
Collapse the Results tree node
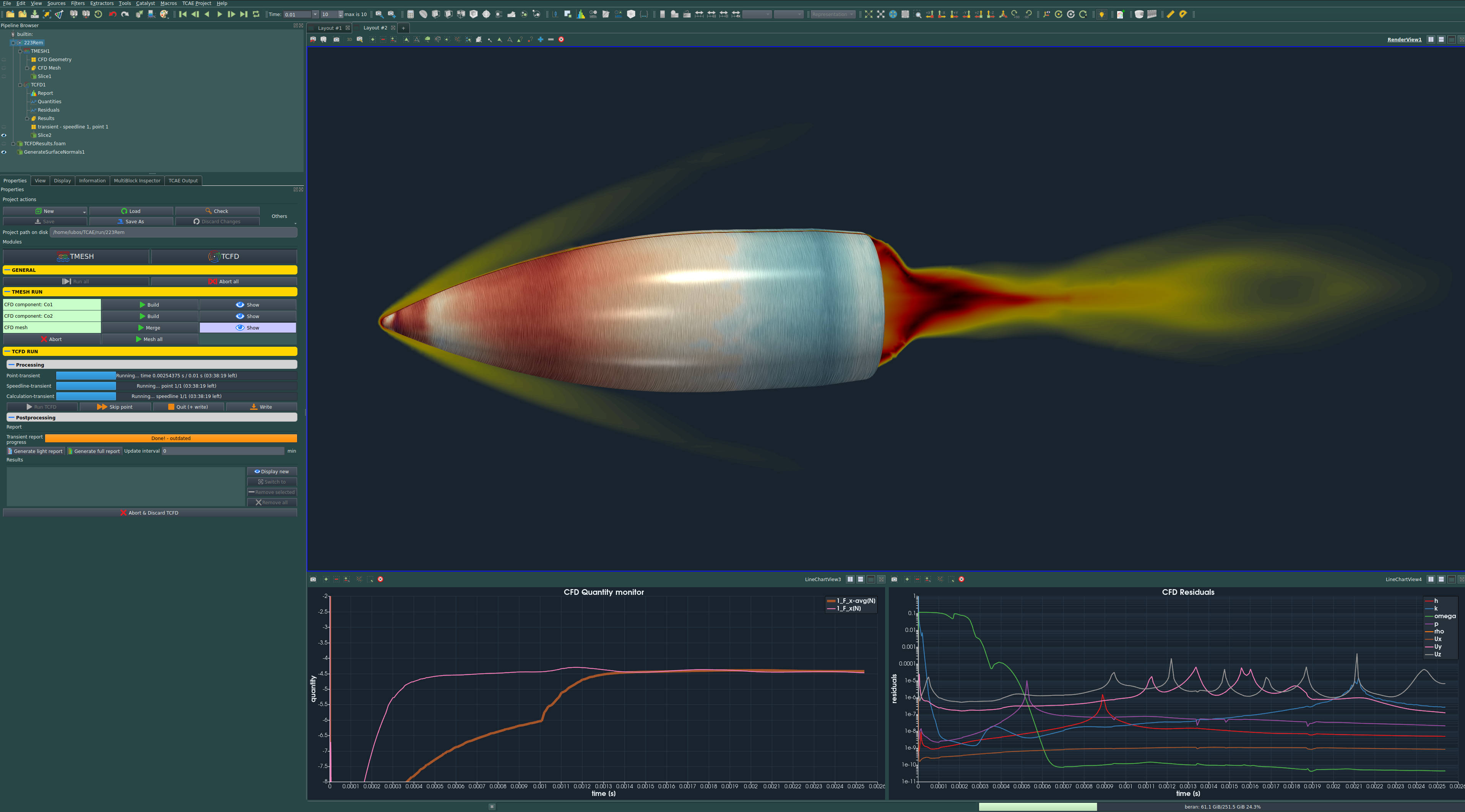point(27,118)
